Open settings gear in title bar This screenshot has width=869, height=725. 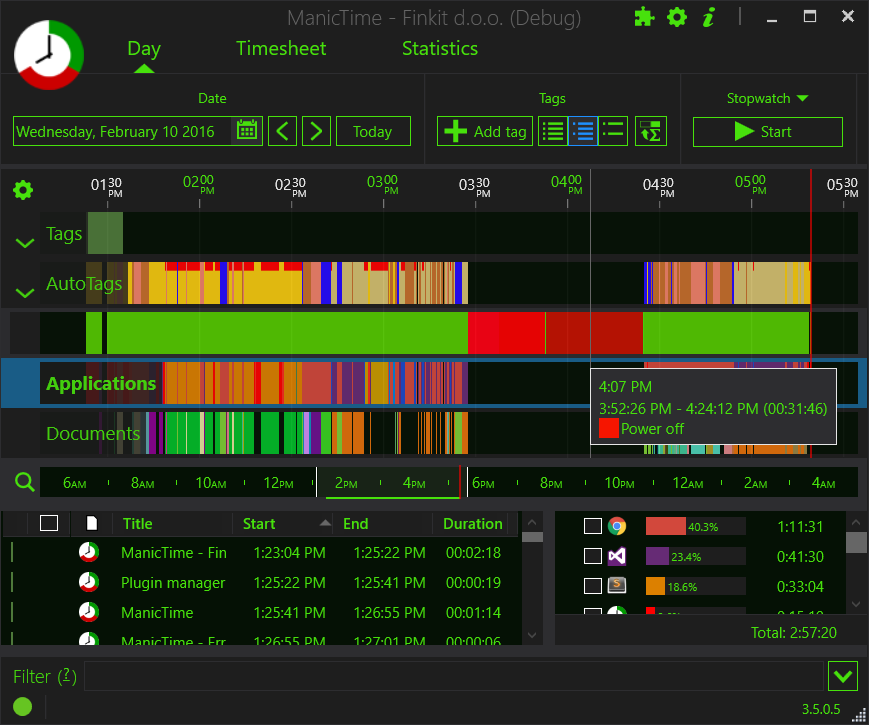677,17
